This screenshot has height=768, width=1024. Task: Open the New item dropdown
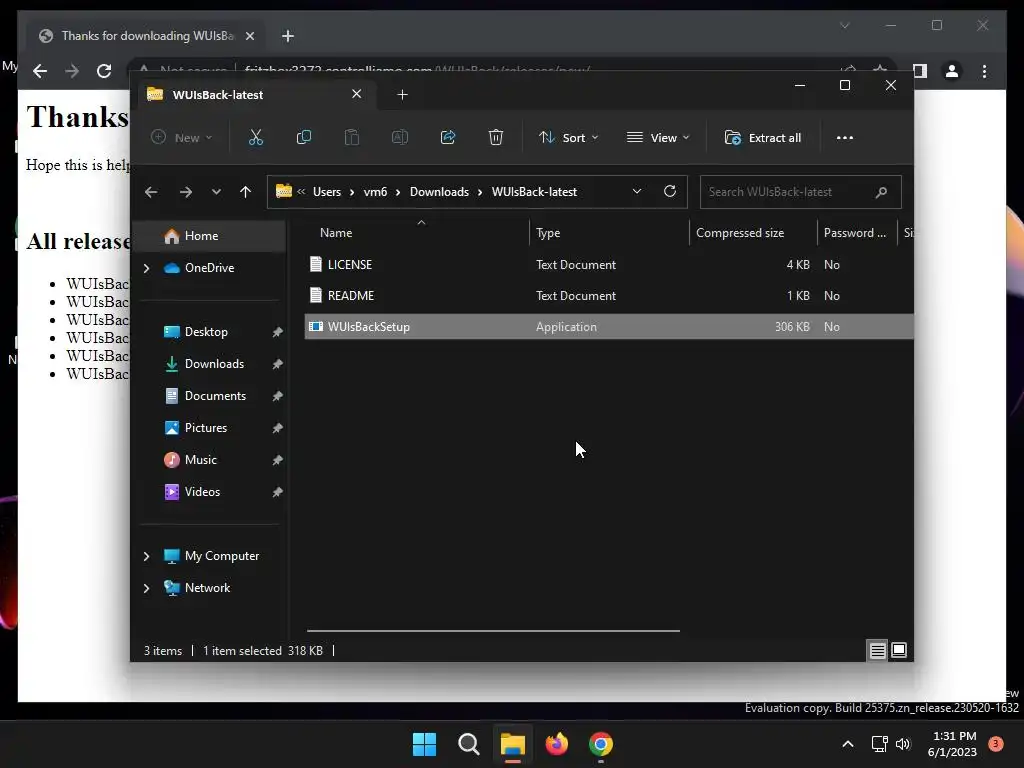pos(182,138)
